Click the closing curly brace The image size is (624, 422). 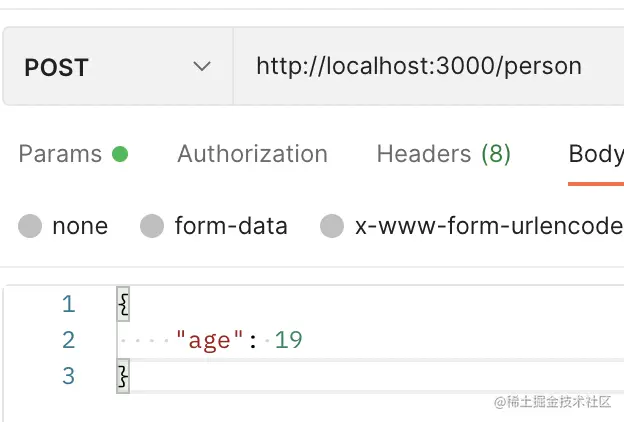[124, 376]
